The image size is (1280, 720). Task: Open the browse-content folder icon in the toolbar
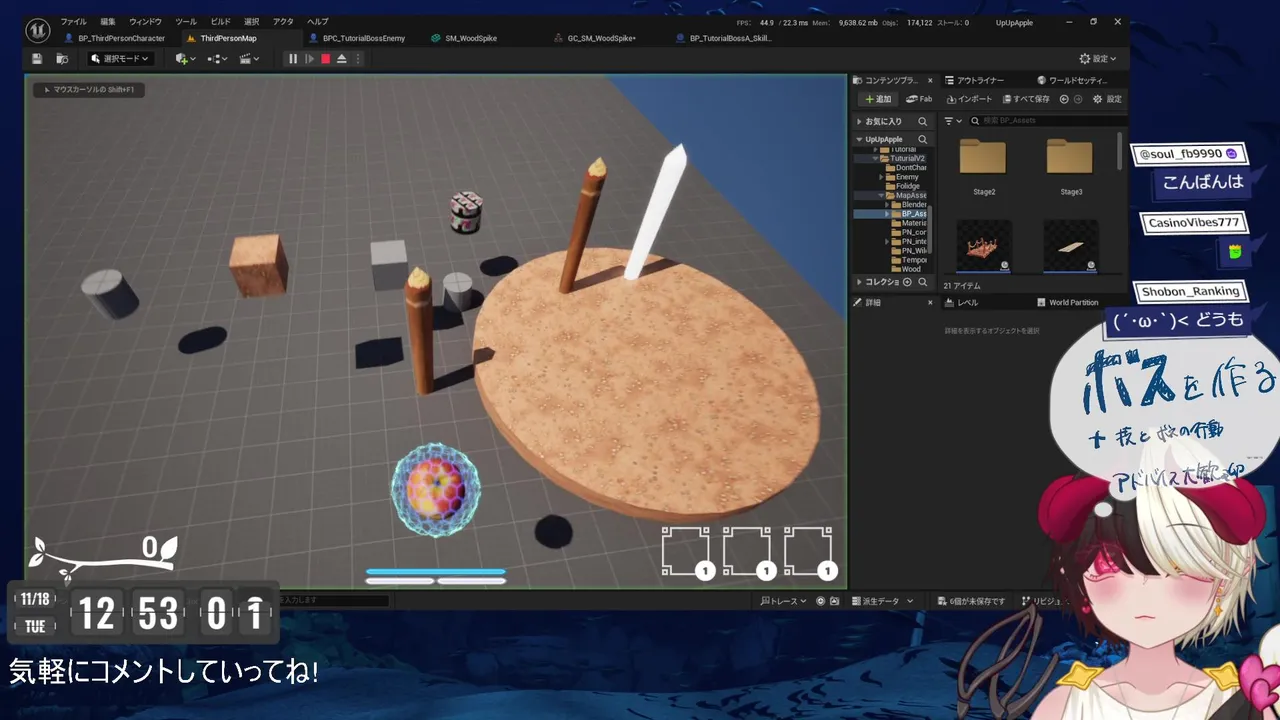point(62,59)
